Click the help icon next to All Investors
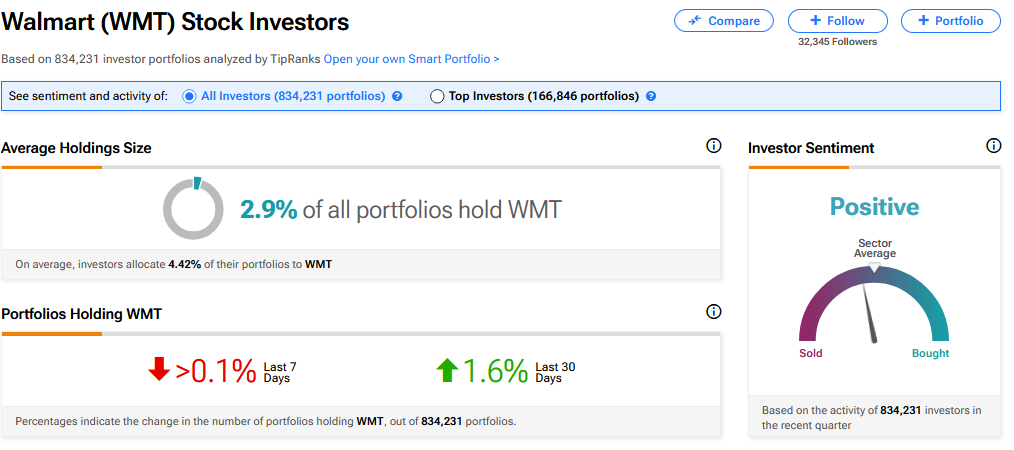Screen dimensions: 1014x450 point(397,97)
